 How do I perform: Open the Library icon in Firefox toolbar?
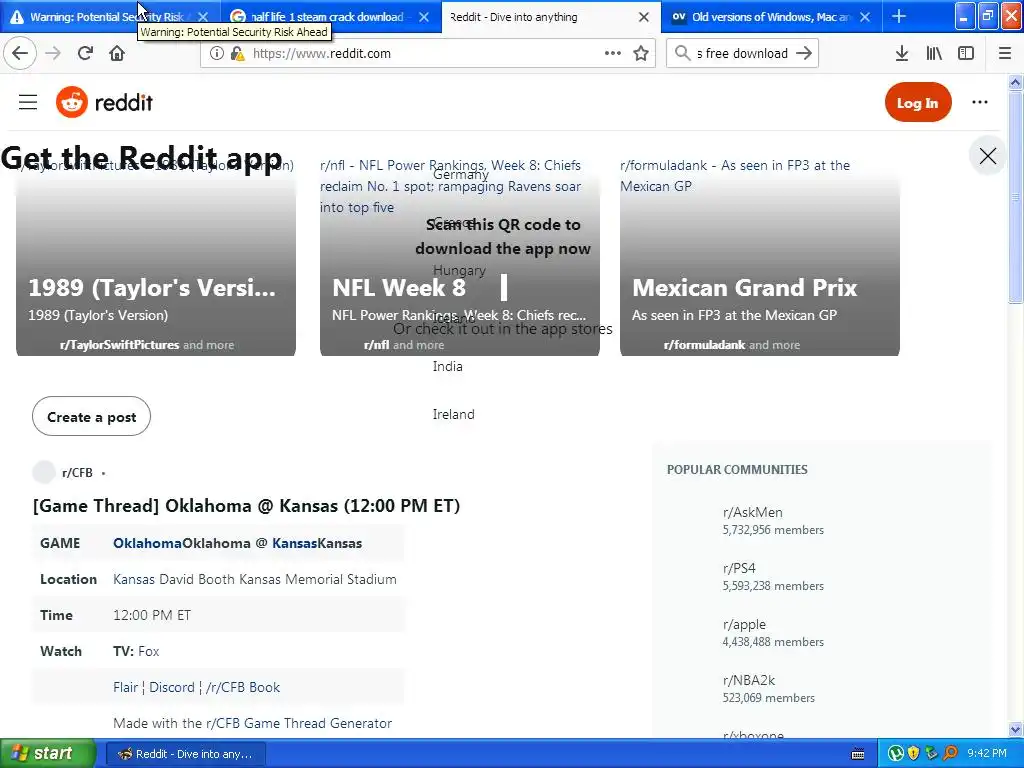pyautogui.click(x=934, y=54)
